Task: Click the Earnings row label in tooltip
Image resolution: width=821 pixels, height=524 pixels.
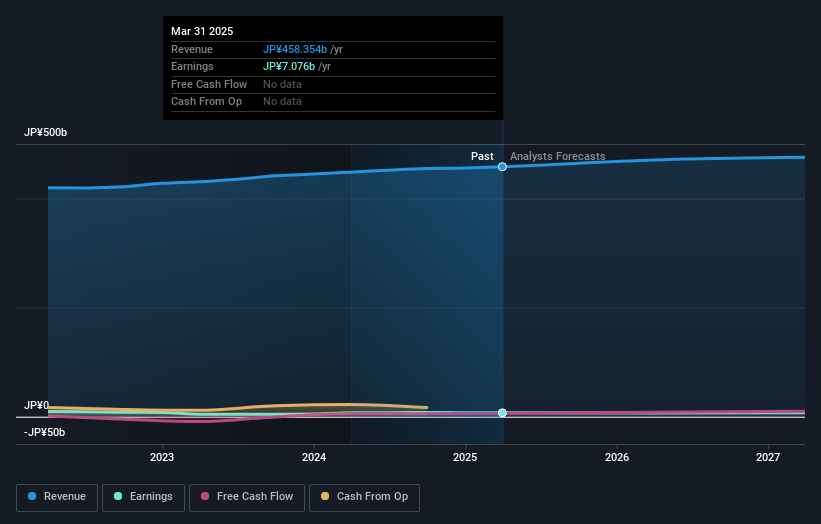Action: pyautogui.click(x=192, y=66)
